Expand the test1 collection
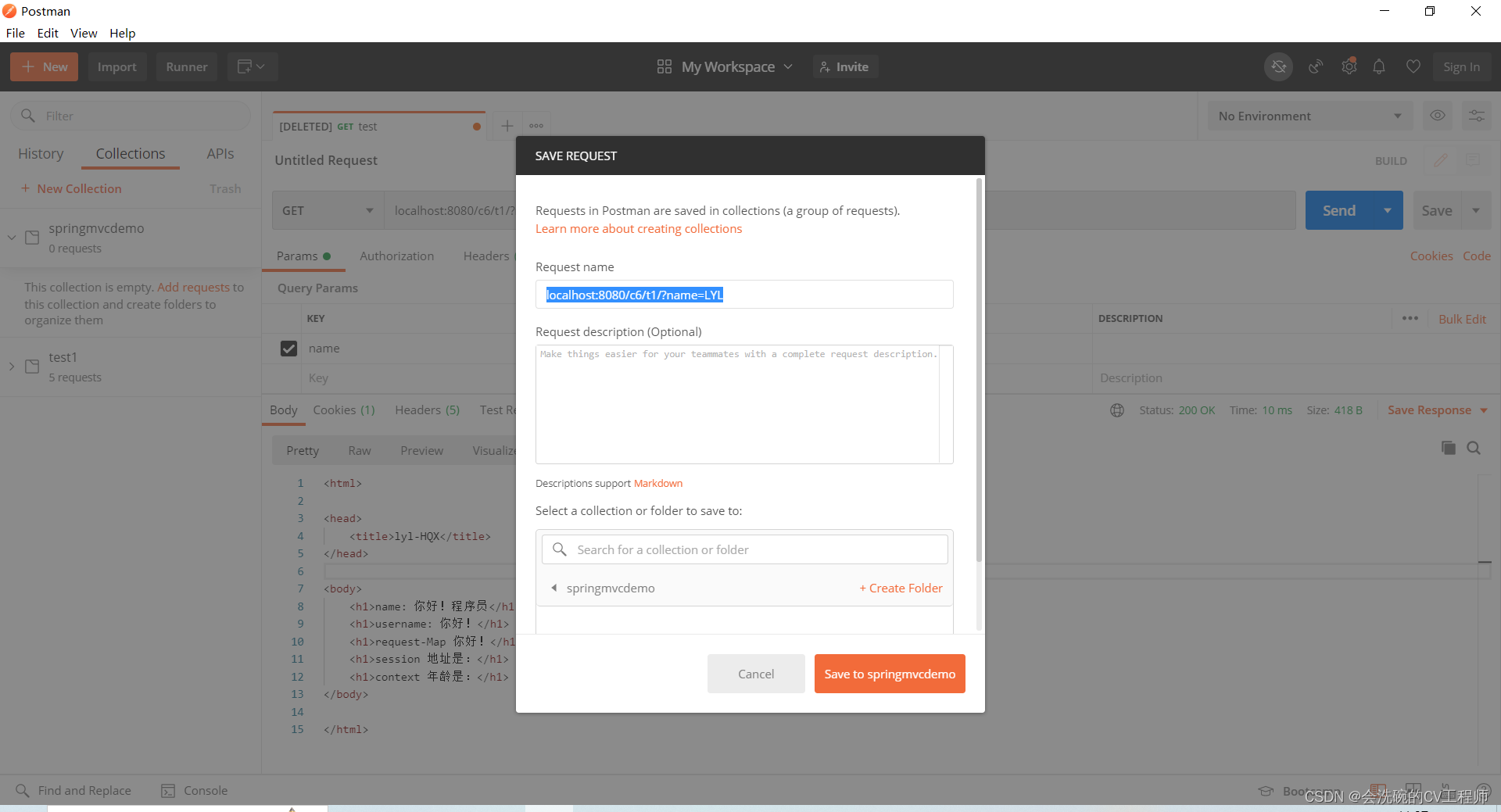The width and height of the screenshot is (1501, 812). click(x=12, y=367)
